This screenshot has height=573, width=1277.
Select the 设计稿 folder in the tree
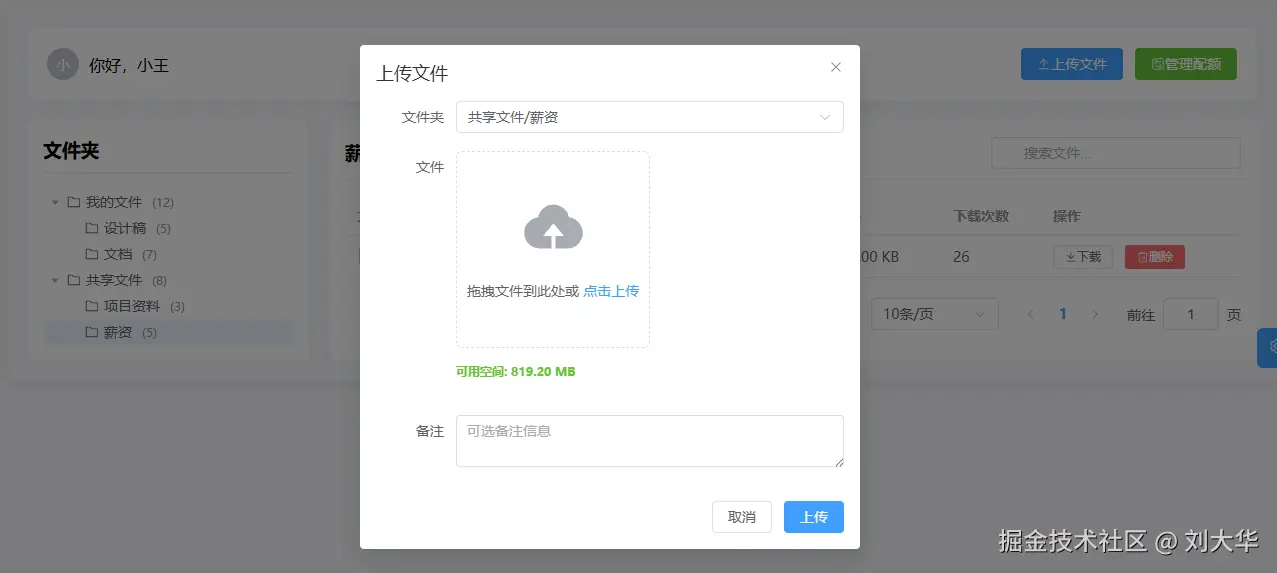(x=168, y=228)
